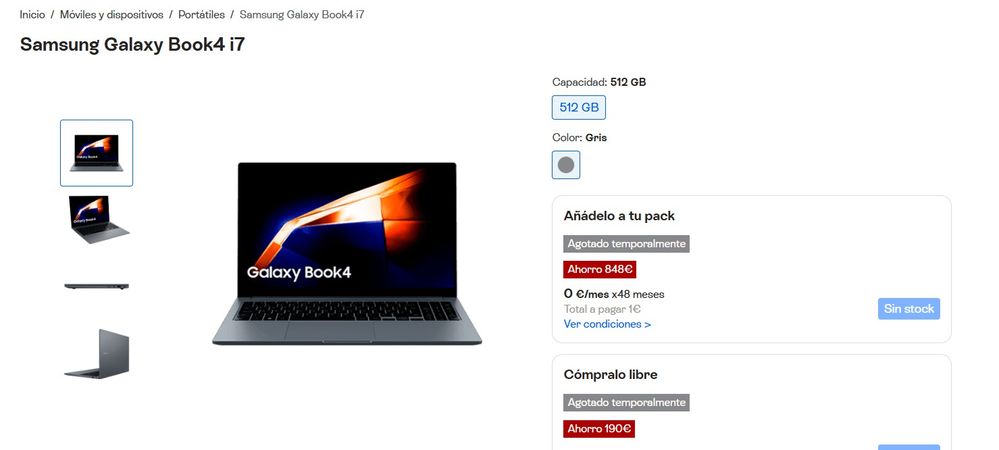This screenshot has height=450, width=999.
Task: Click the main Galaxy Book4 product image
Action: 347,254
